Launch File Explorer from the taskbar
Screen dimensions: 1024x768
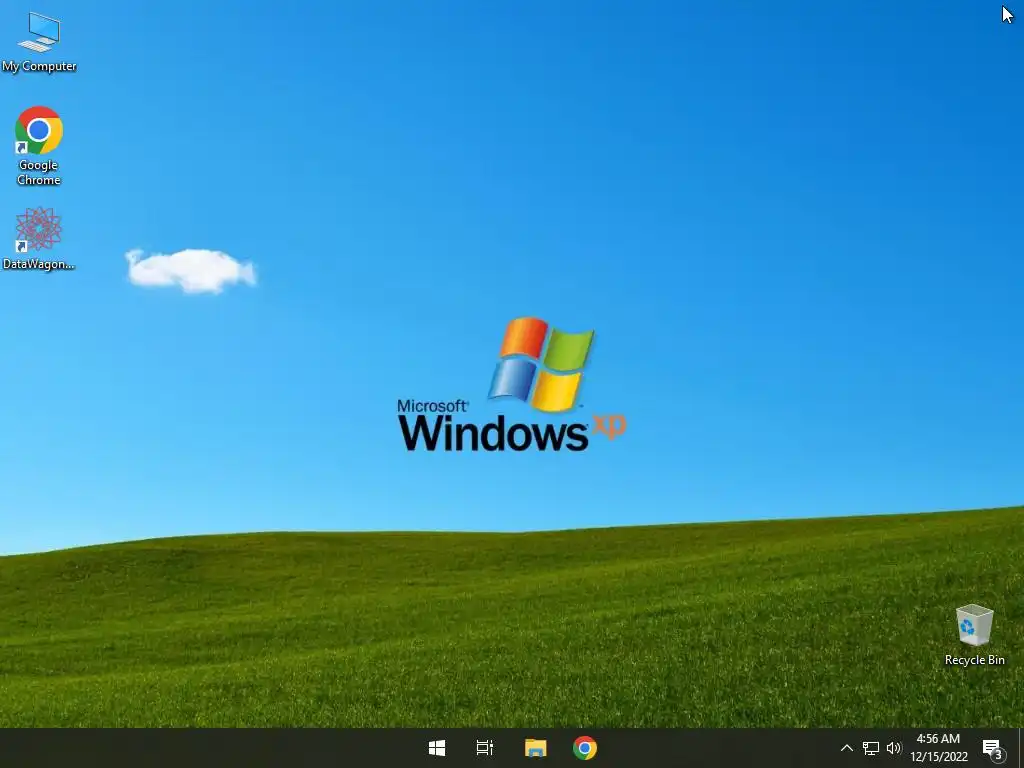(x=536, y=748)
